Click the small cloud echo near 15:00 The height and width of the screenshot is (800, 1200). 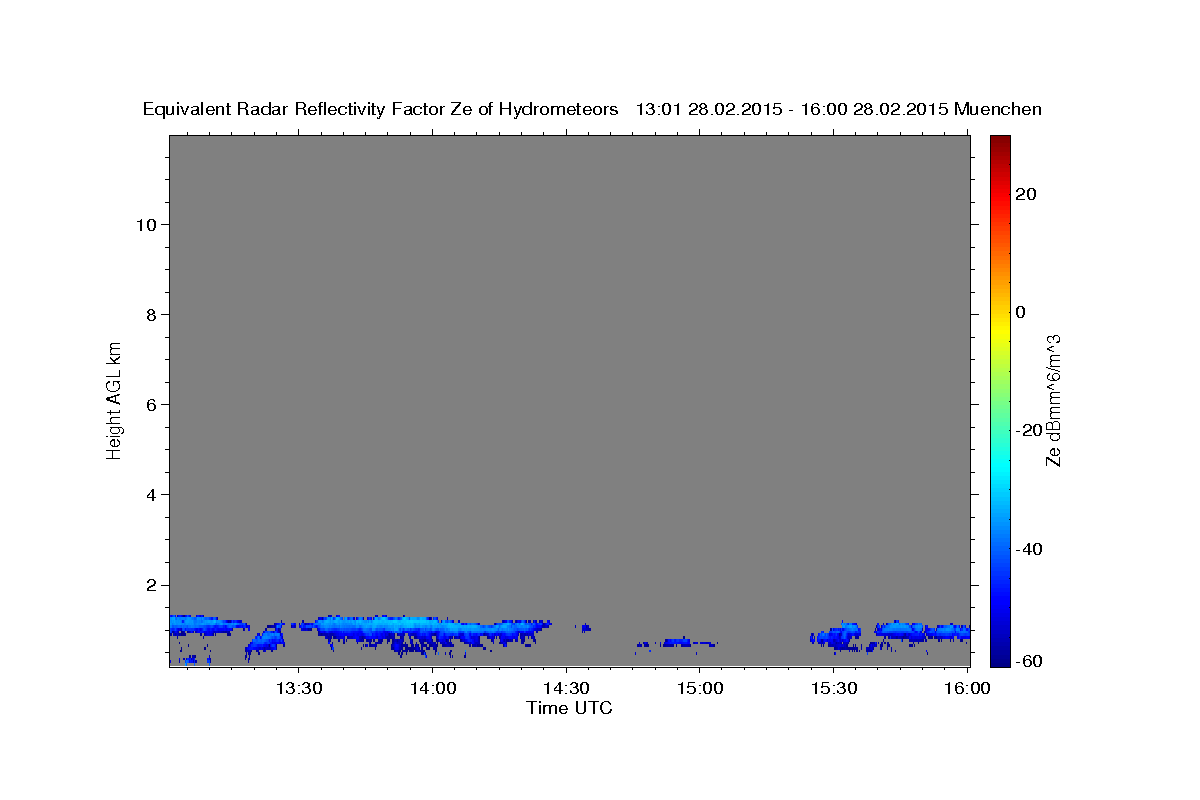click(x=678, y=642)
